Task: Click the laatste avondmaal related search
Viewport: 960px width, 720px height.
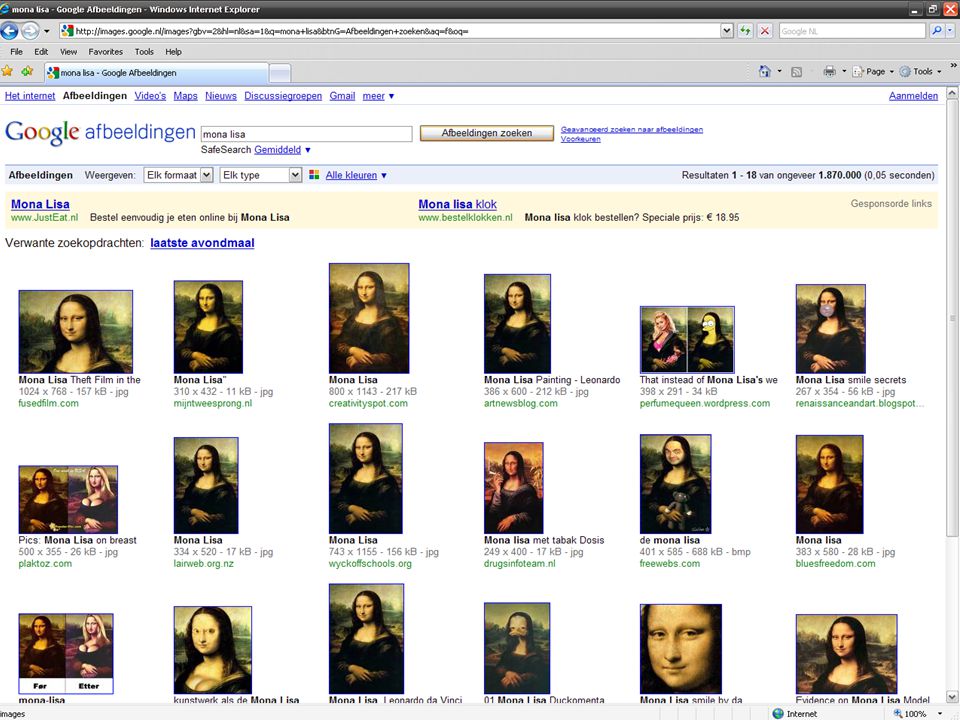Action: coord(202,243)
